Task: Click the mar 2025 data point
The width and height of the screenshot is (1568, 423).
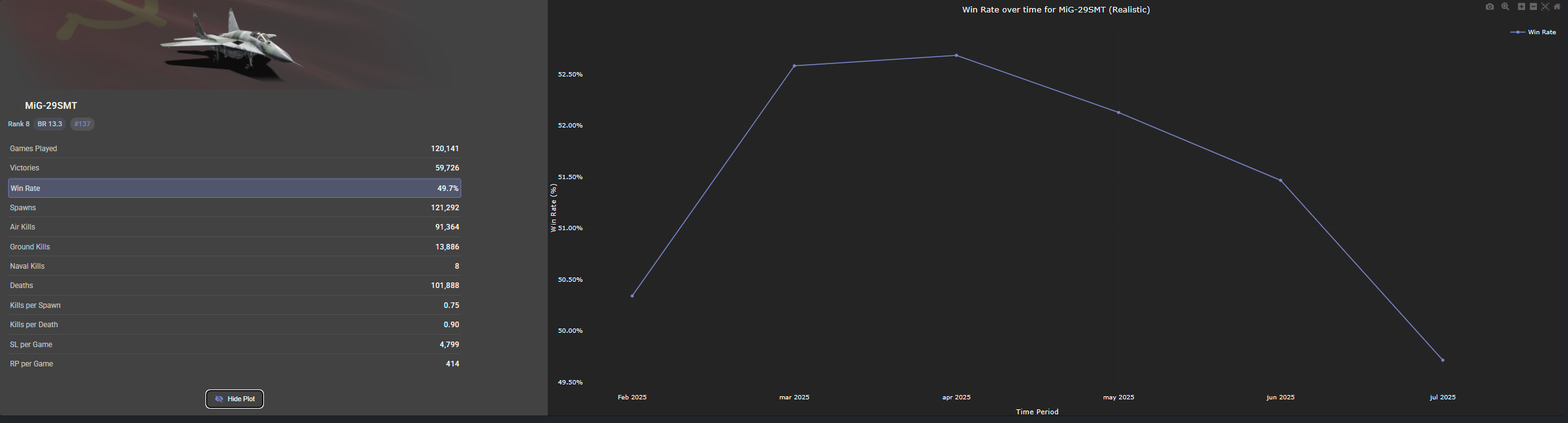Action: pos(794,66)
